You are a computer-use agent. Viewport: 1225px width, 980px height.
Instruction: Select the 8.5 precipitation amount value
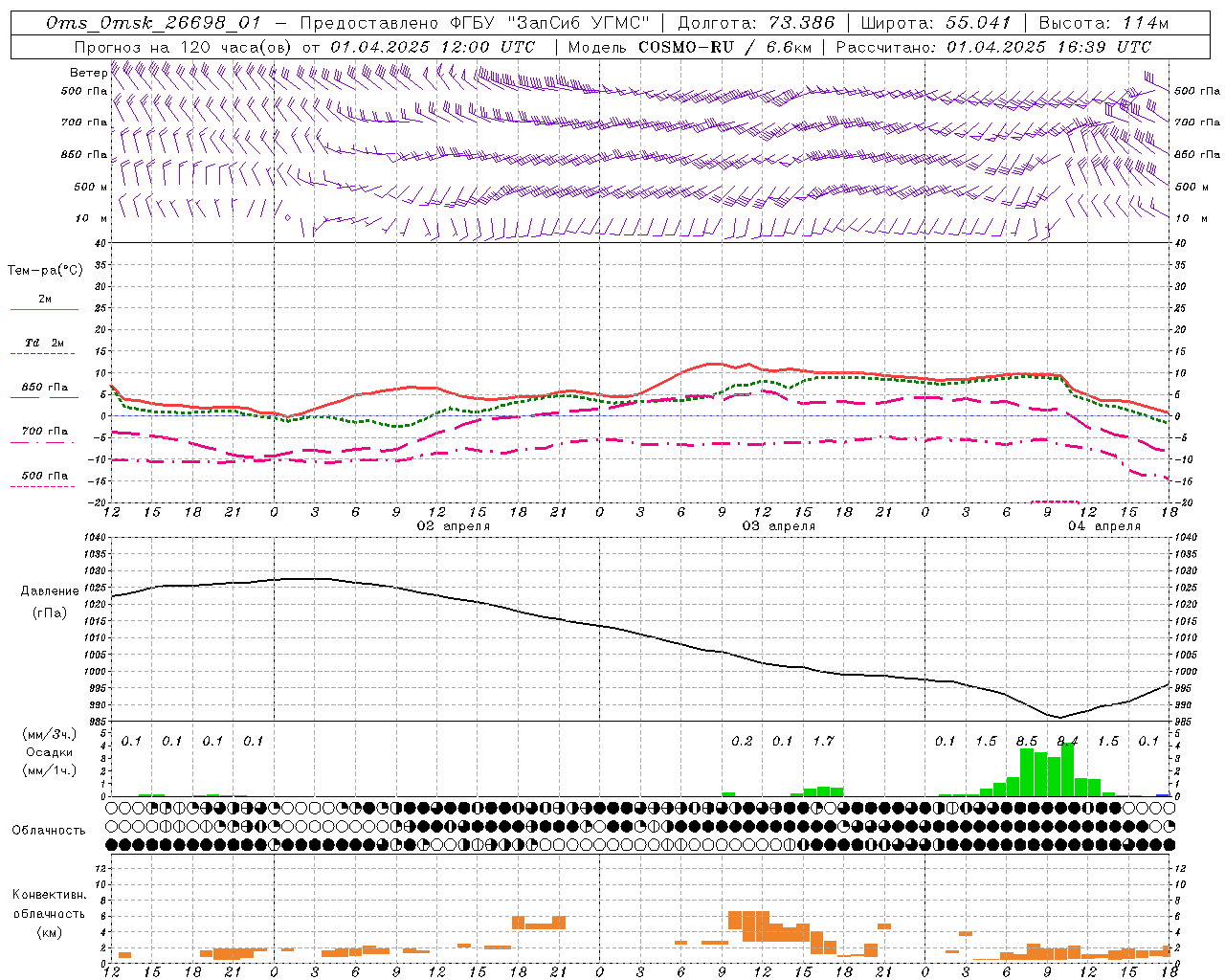pos(1027,741)
